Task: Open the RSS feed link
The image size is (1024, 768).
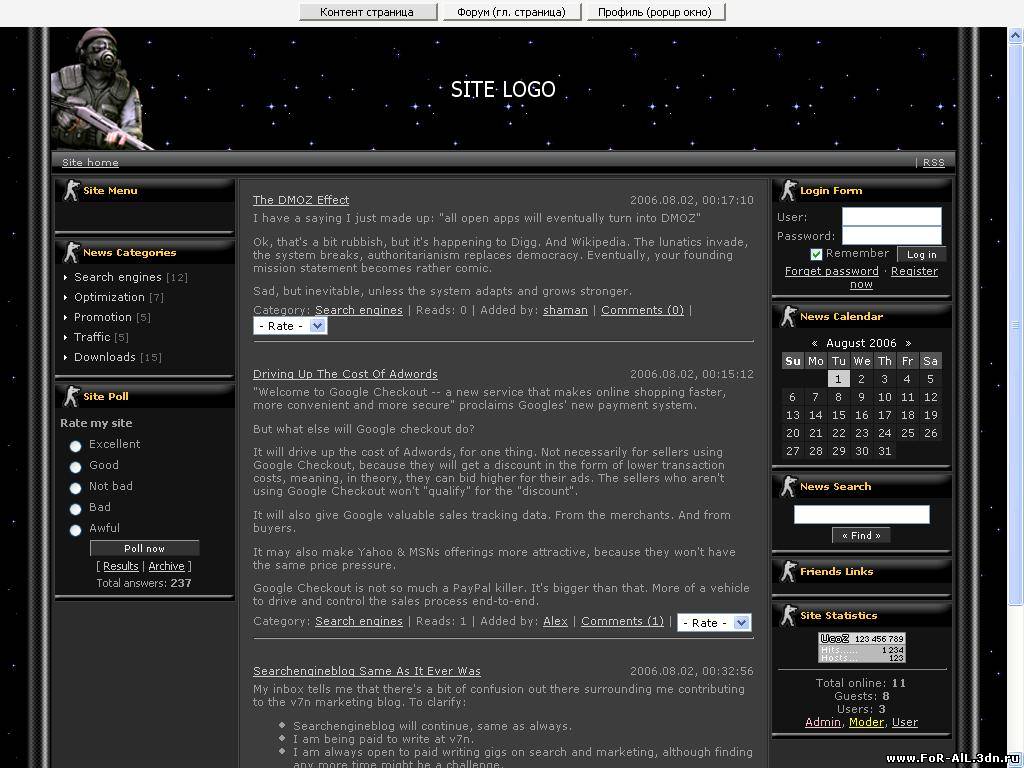Action: [933, 163]
